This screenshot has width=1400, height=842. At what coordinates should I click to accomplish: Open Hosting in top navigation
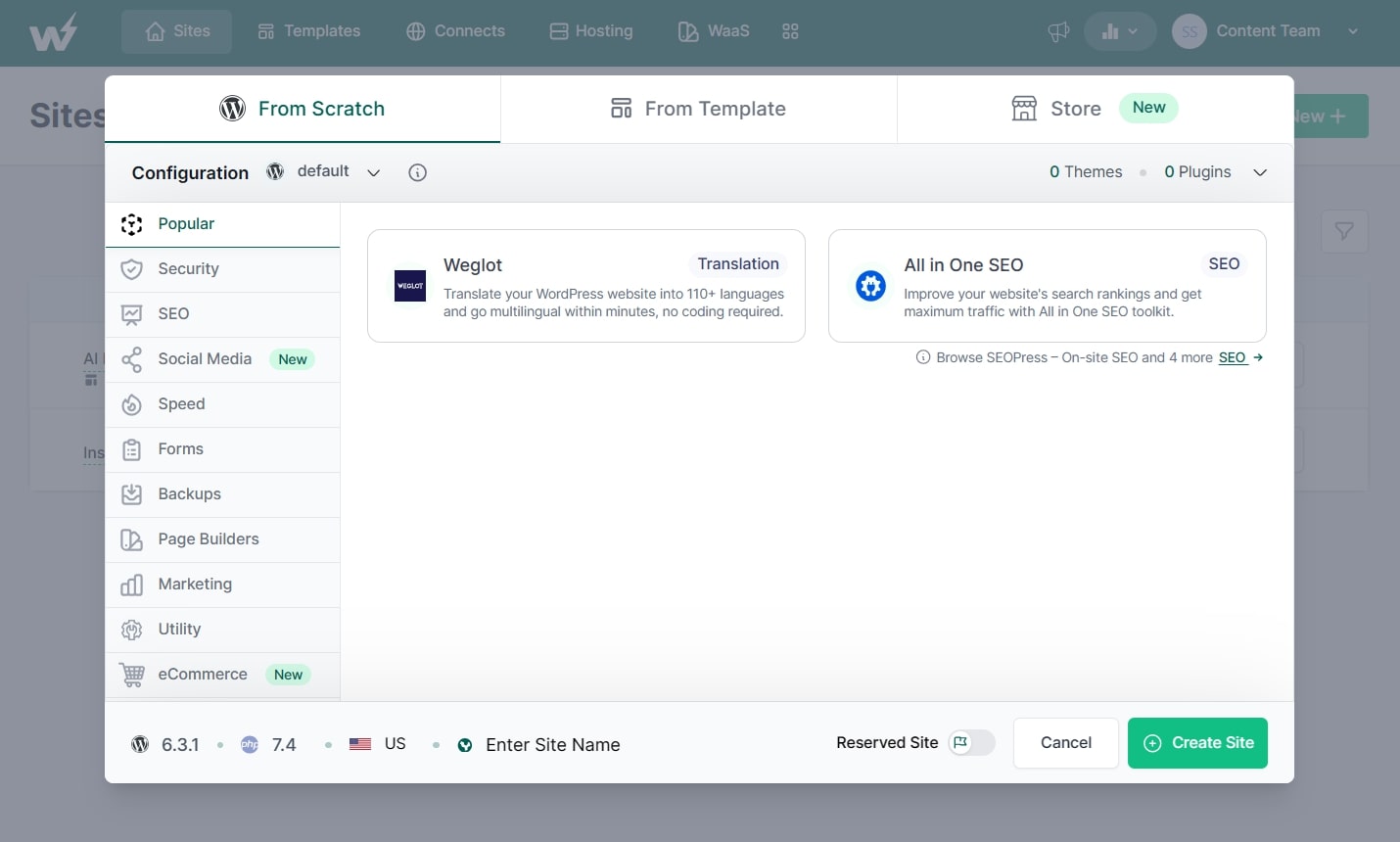pos(591,31)
